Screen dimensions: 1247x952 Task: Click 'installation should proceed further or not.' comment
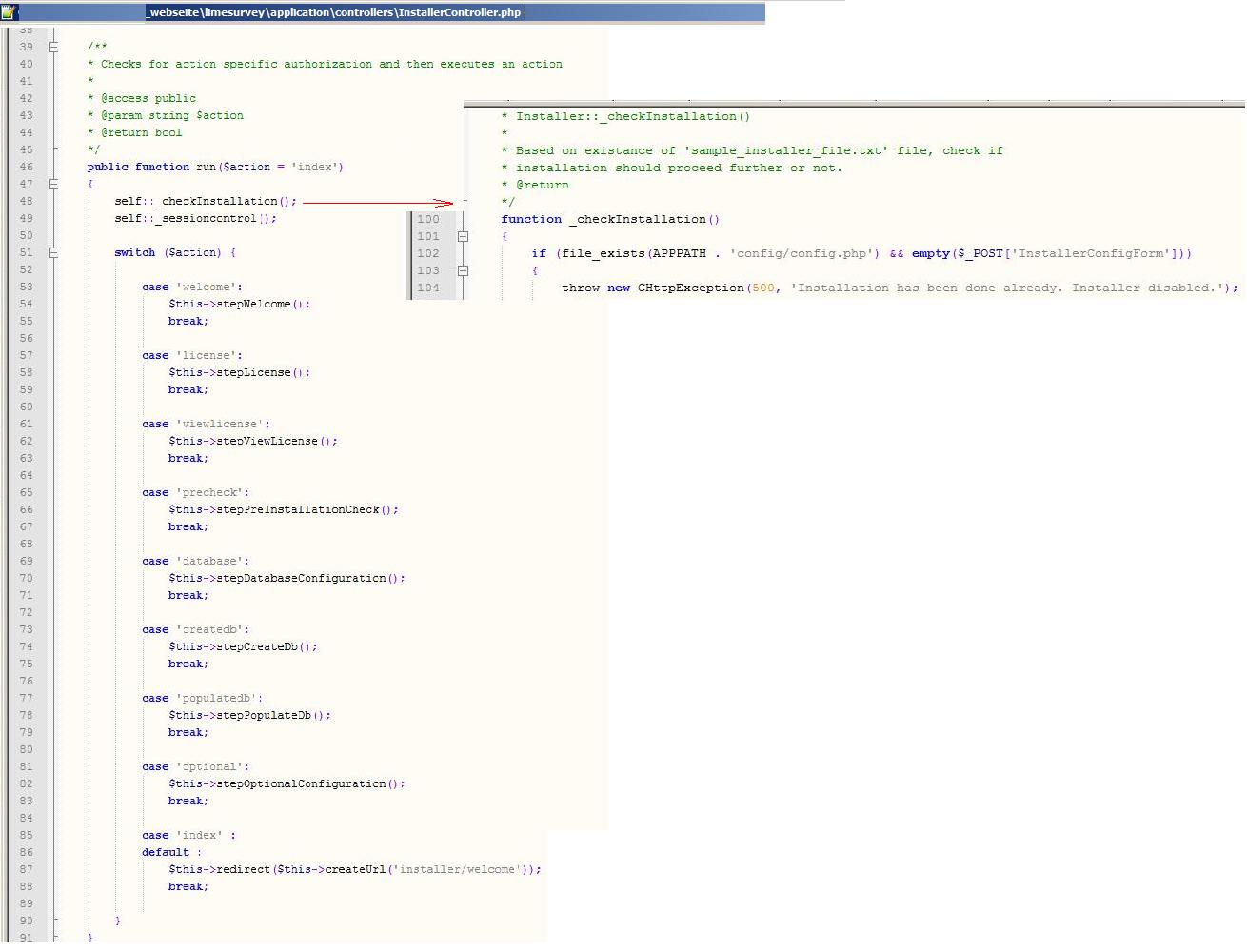(x=671, y=168)
